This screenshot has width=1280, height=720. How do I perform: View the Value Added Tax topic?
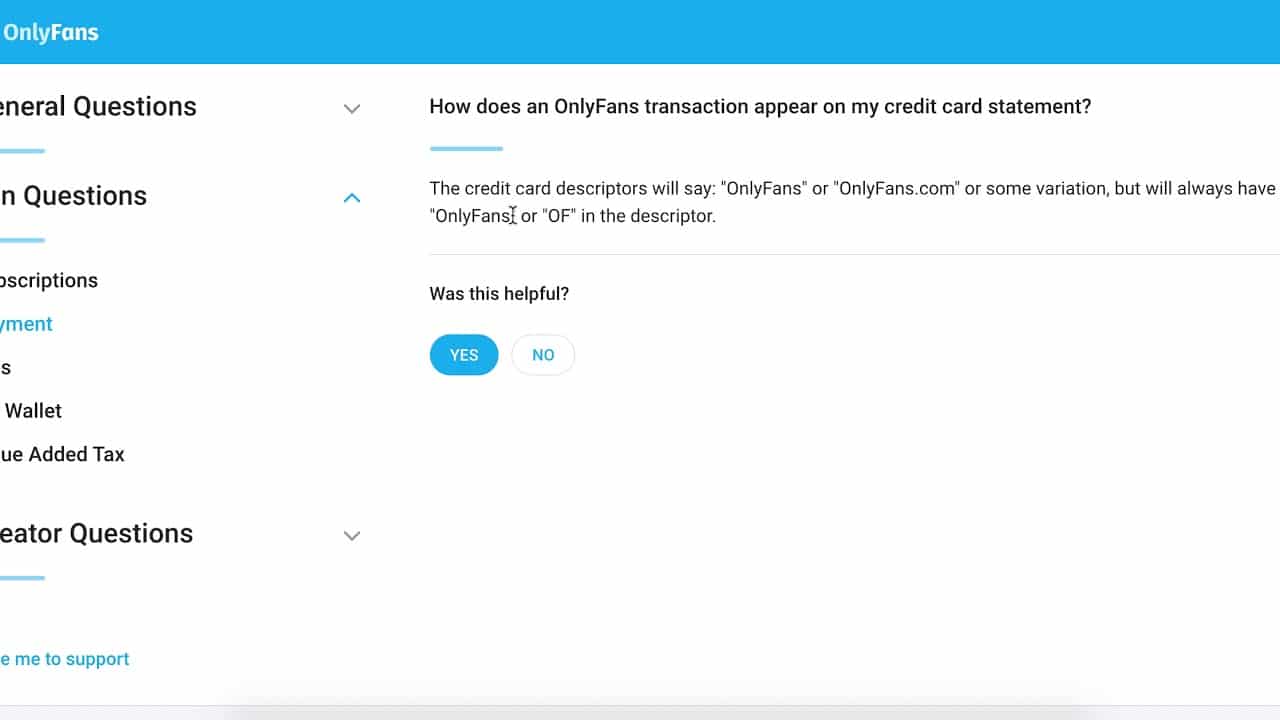point(63,454)
